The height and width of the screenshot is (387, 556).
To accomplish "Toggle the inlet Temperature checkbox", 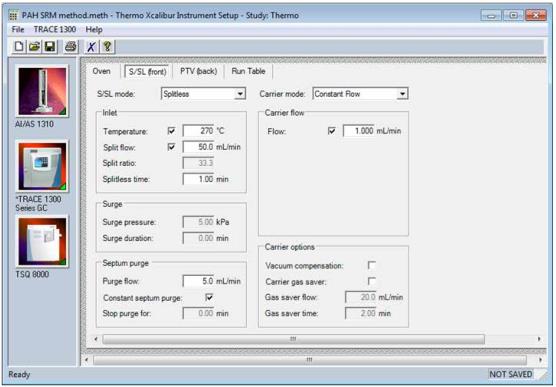I will click(171, 131).
